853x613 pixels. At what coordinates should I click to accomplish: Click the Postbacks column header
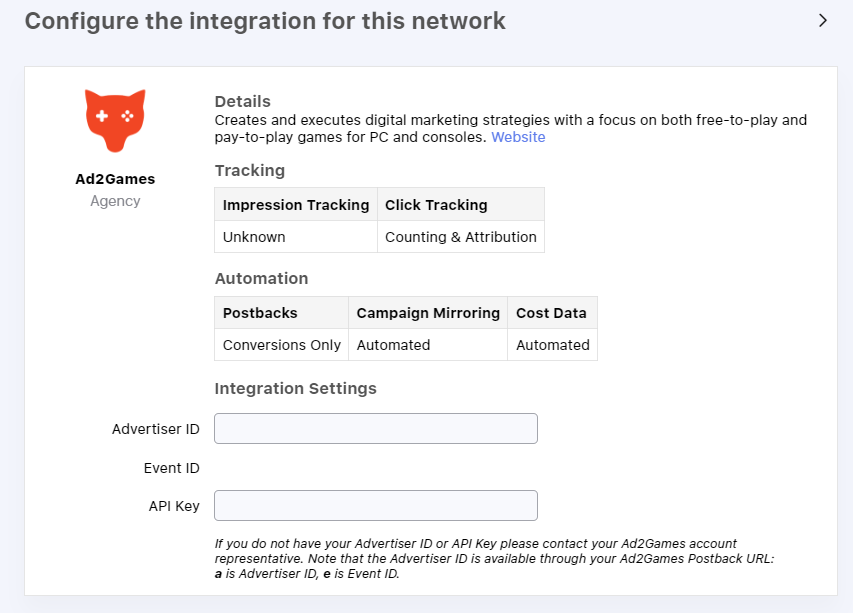282,313
